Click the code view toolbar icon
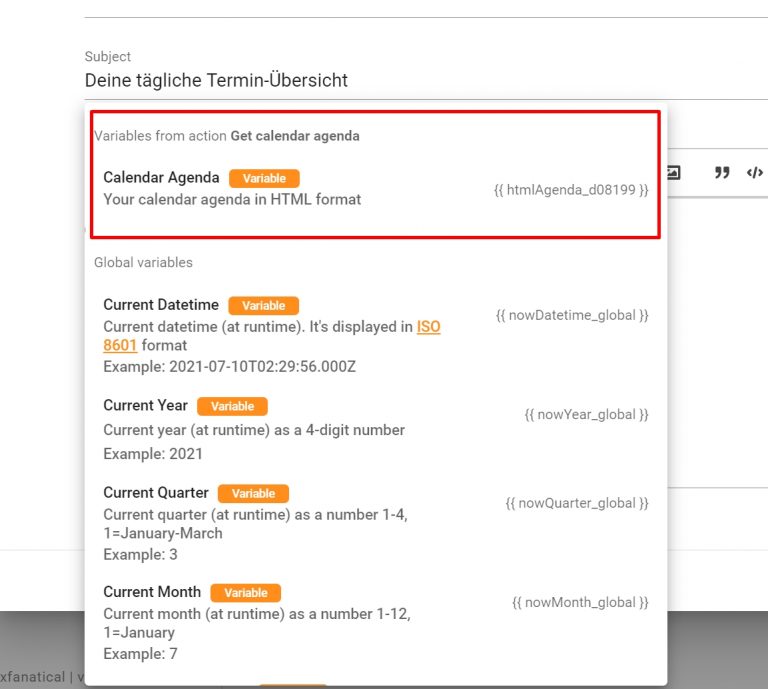Image resolution: width=768 pixels, height=689 pixels. tap(755, 172)
